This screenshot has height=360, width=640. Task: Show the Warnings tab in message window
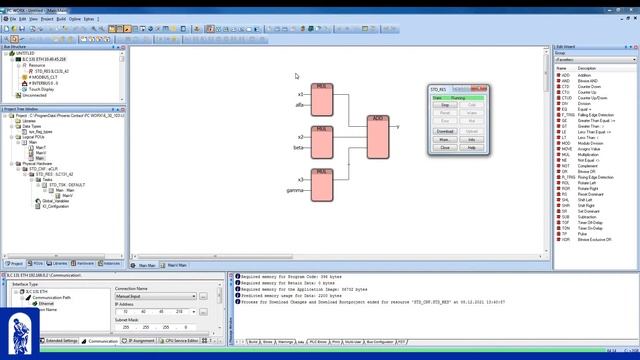pyautogui.click(x=286, y=342)
